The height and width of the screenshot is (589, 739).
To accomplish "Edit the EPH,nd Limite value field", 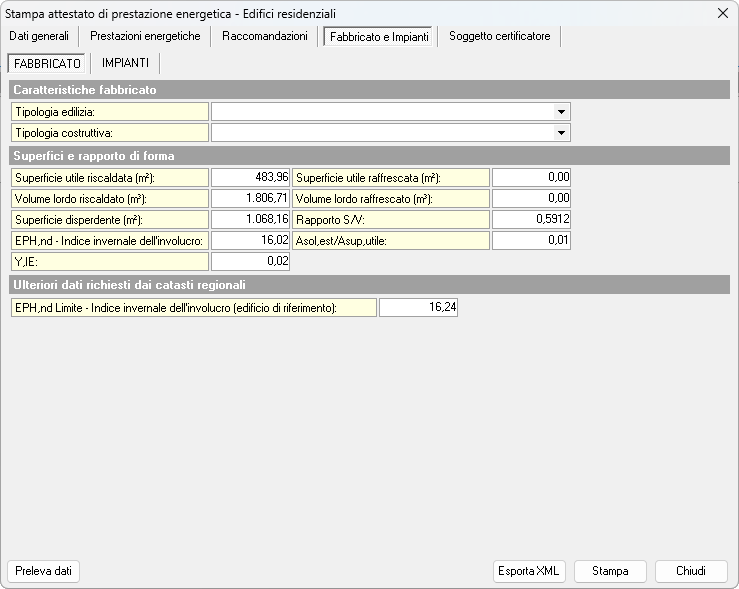I will [x=418, y=308].
